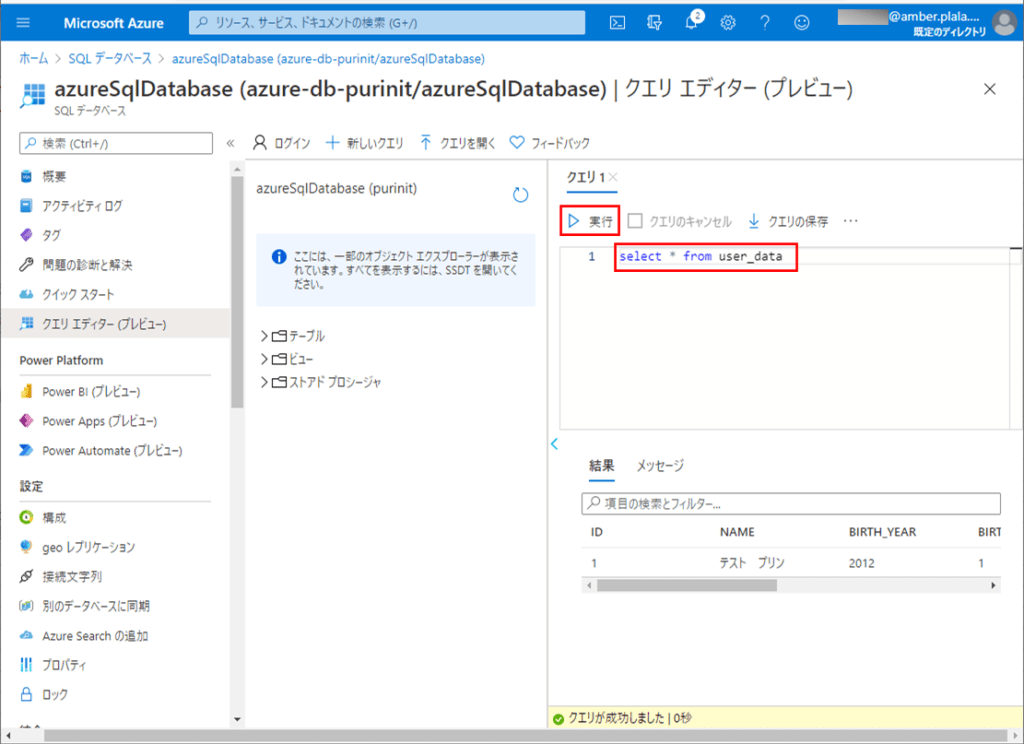This screenshot has width=1024, height=744.
Task: Collapse the left menu with double chevron
Action: (x=230, y=143)
